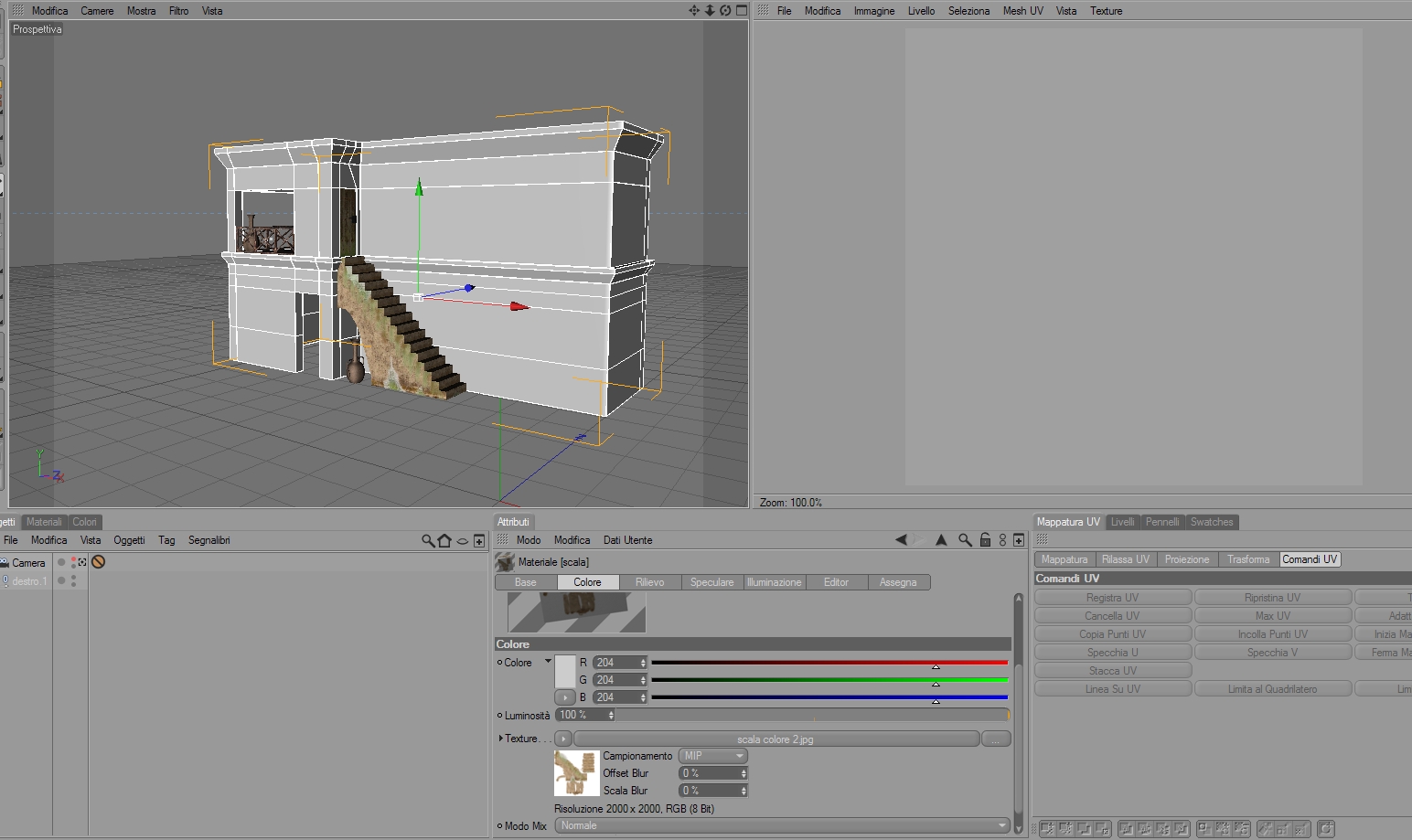Image resolution: width=1412 pixels, height=840 pixels.
Task: Open Attributes panel search magnifier
Action: (965, 540)
